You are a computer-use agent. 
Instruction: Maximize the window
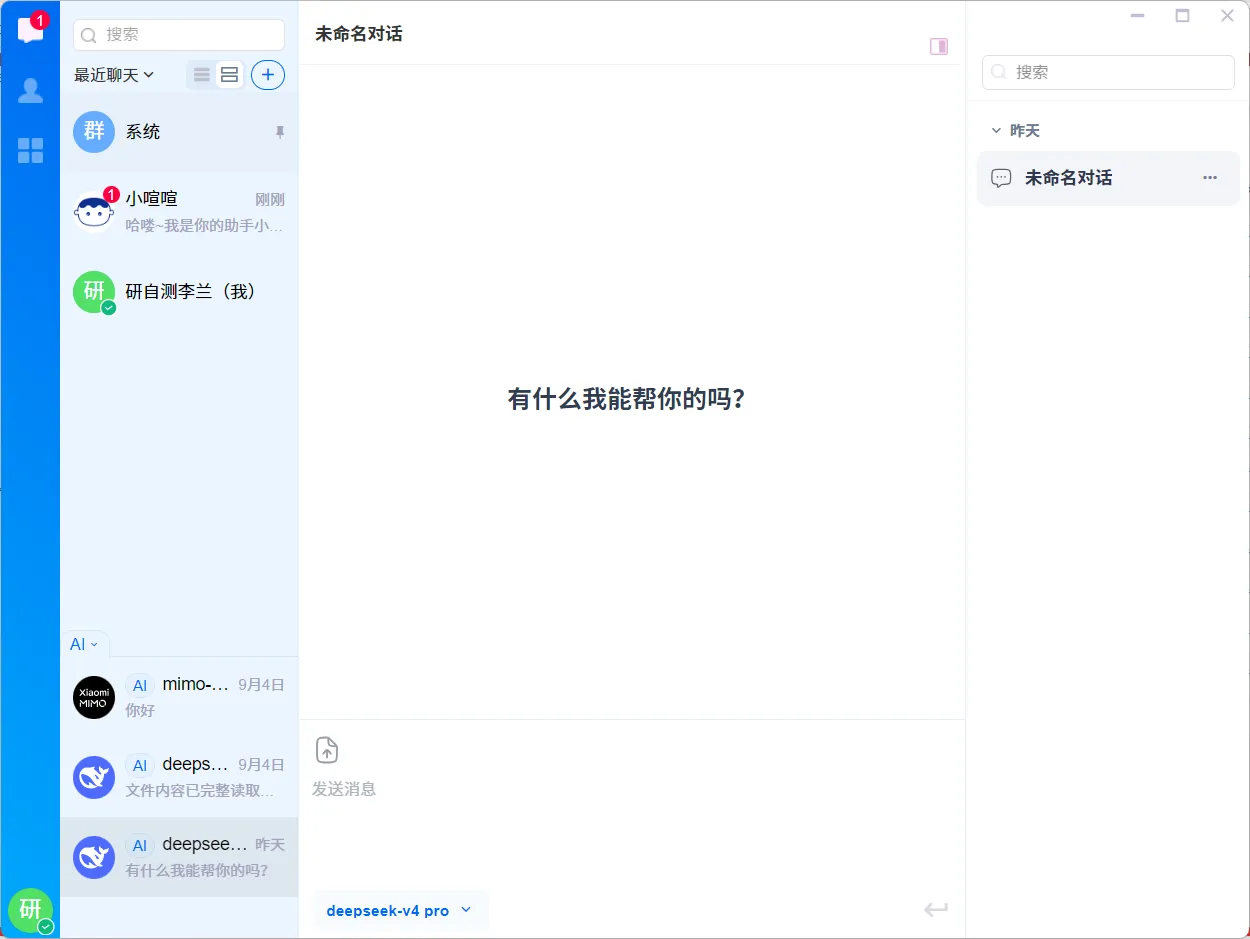pos(1183,16)
